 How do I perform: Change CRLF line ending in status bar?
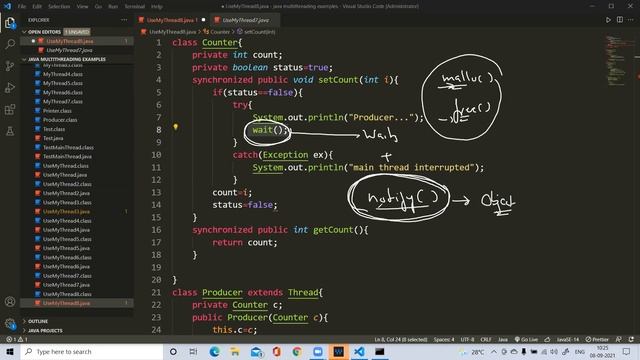pos(486,339)
